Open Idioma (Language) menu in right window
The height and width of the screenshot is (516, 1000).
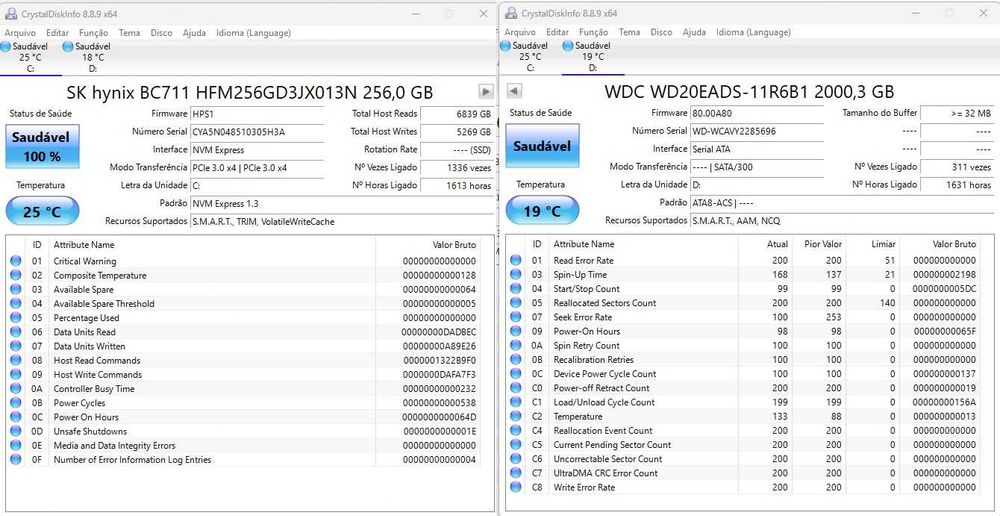pyautogui.click(x=753, y=32)
